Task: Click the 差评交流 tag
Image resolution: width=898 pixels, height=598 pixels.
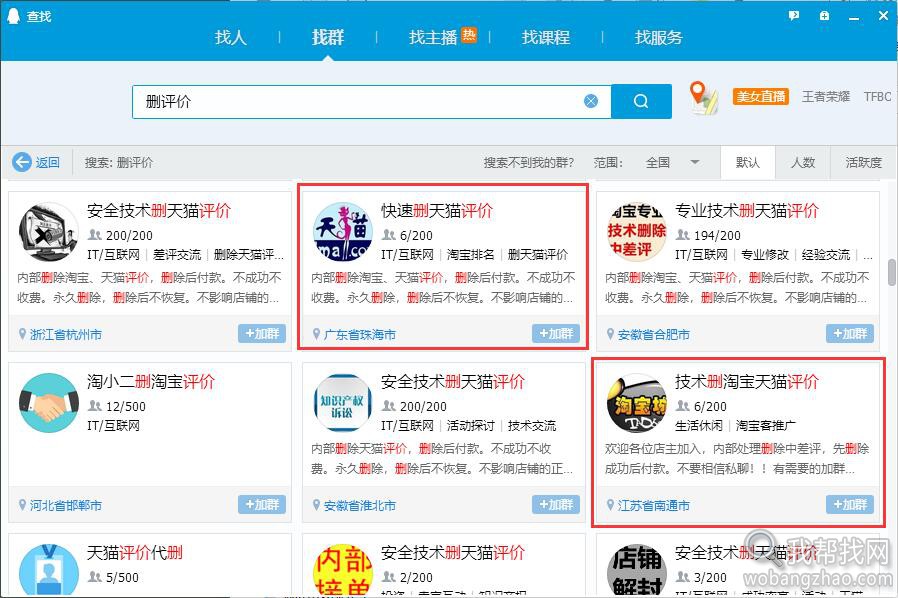Action: pos(177,255)
